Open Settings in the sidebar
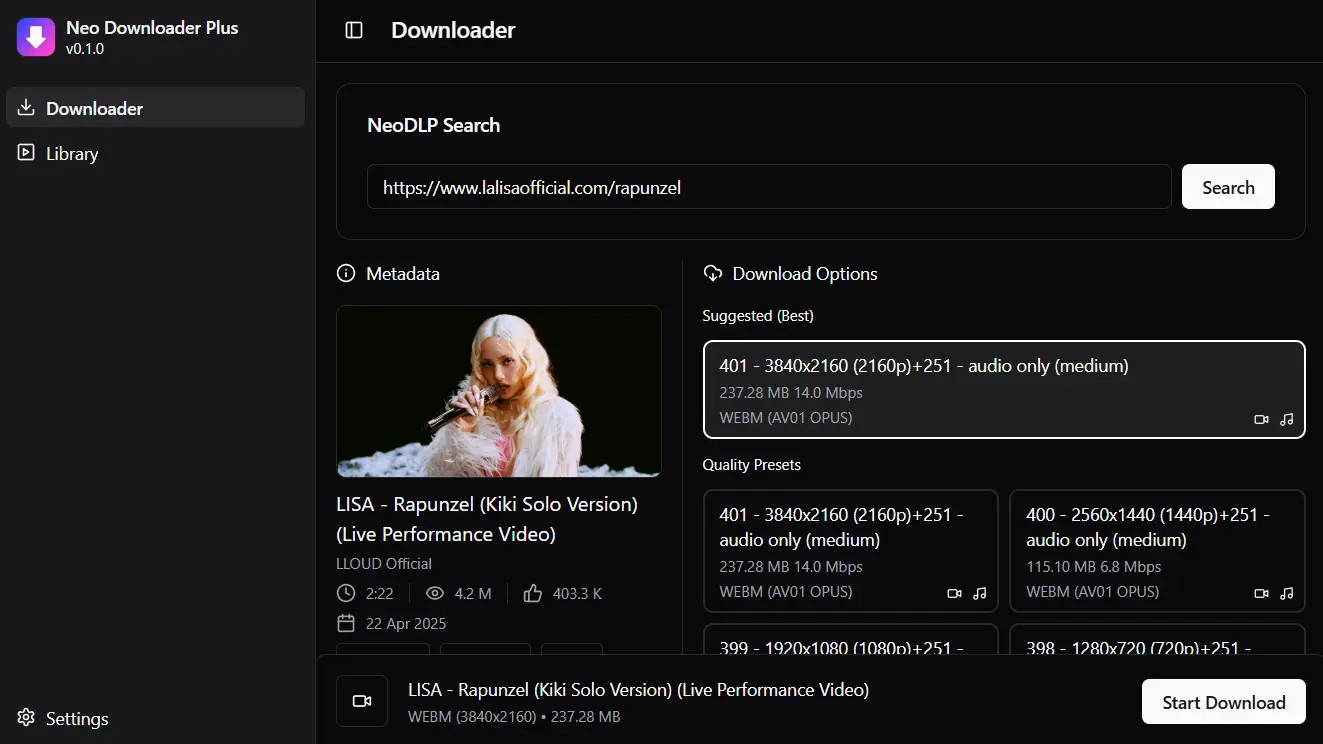The height and width of the screenshot is (744, 1323). (x=155, y=718)
